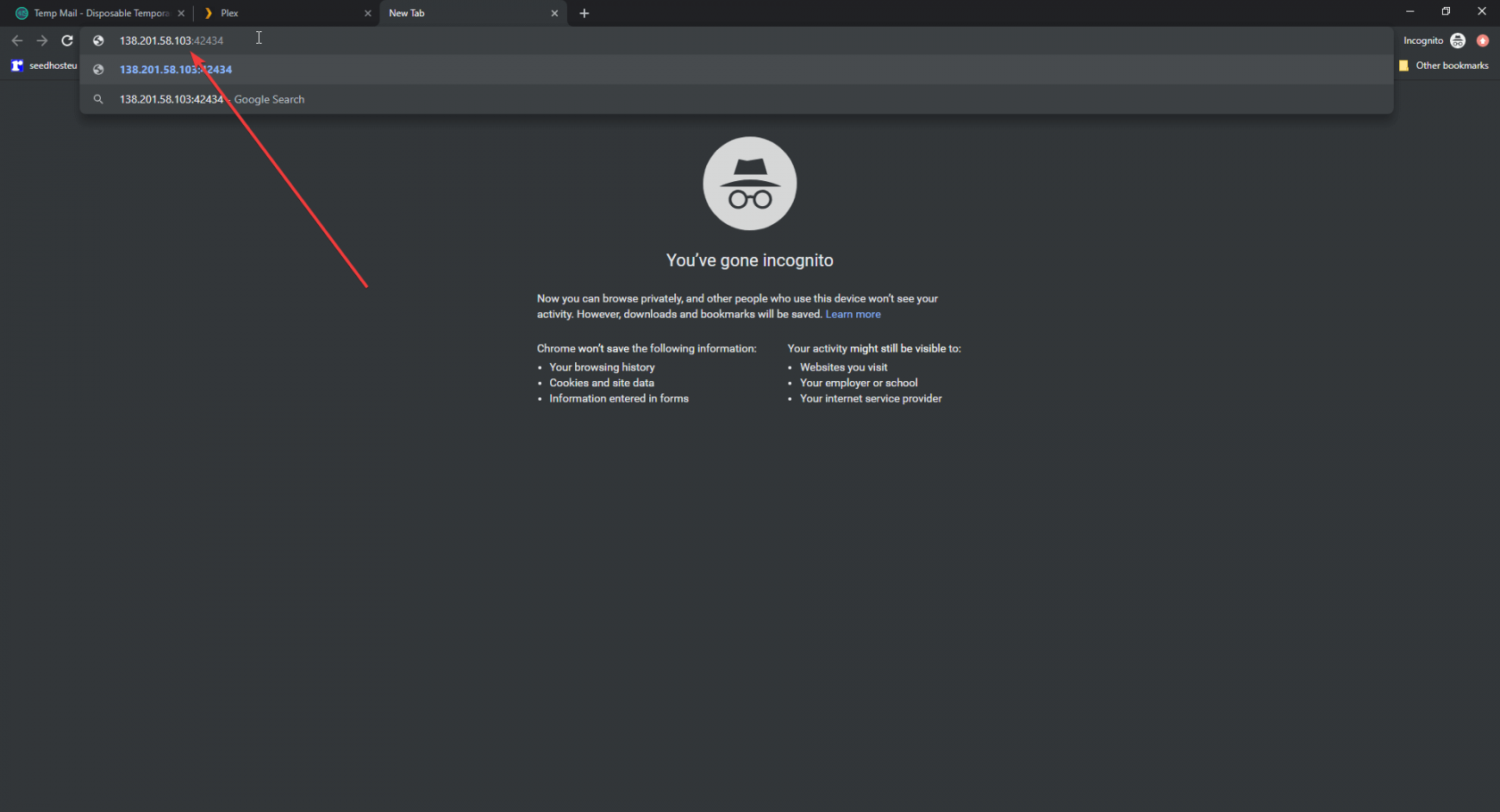Switch to the Temp Mail tab
This screenshot has width=1500, height=812.
[98, 13]
